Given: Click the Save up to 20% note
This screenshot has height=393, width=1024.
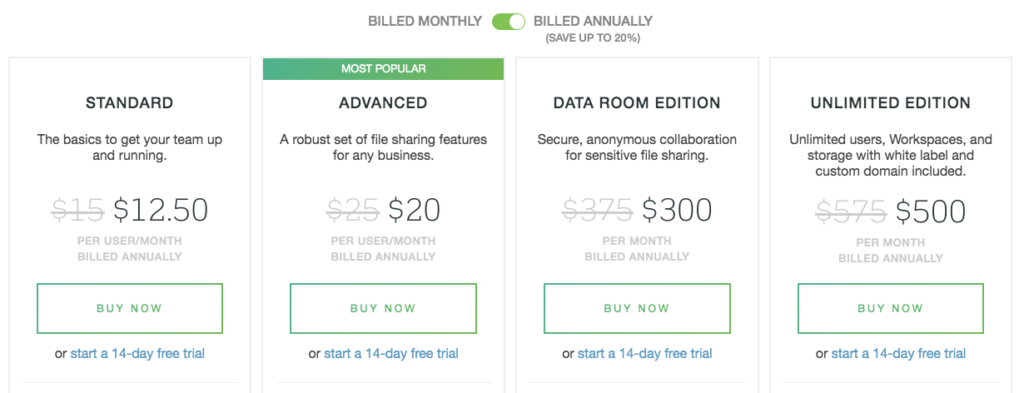Looking at the screenshot, I should [x=593, y=39].
